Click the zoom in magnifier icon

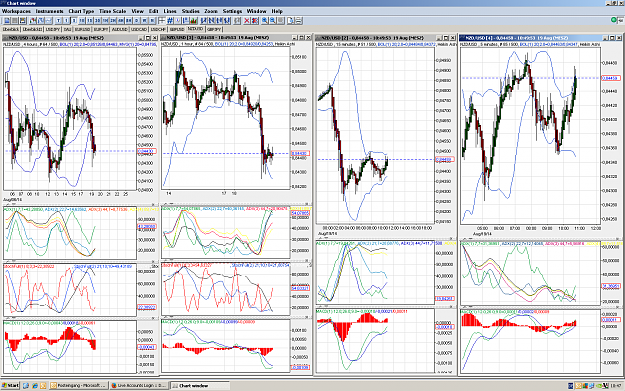(x=265, y=20)
